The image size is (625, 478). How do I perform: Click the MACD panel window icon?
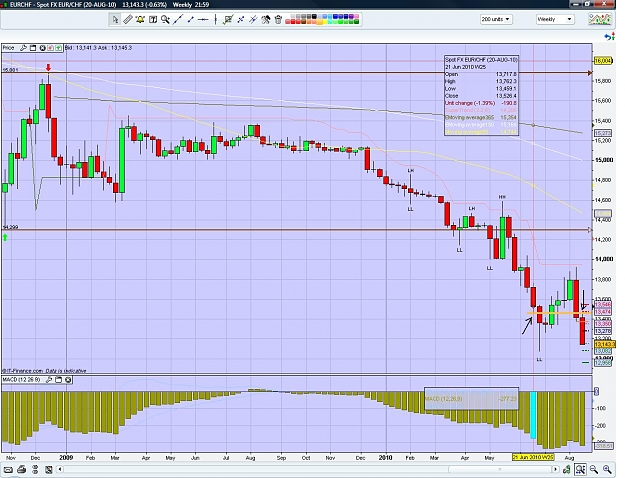[59, 380]
